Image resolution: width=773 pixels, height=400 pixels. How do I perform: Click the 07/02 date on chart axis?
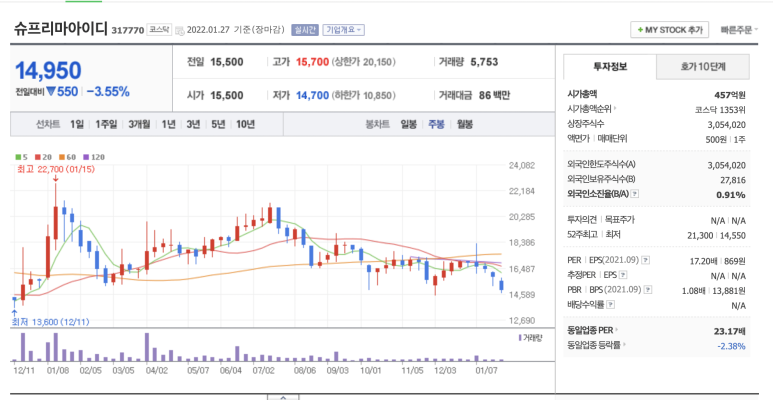tap(263, 369)
